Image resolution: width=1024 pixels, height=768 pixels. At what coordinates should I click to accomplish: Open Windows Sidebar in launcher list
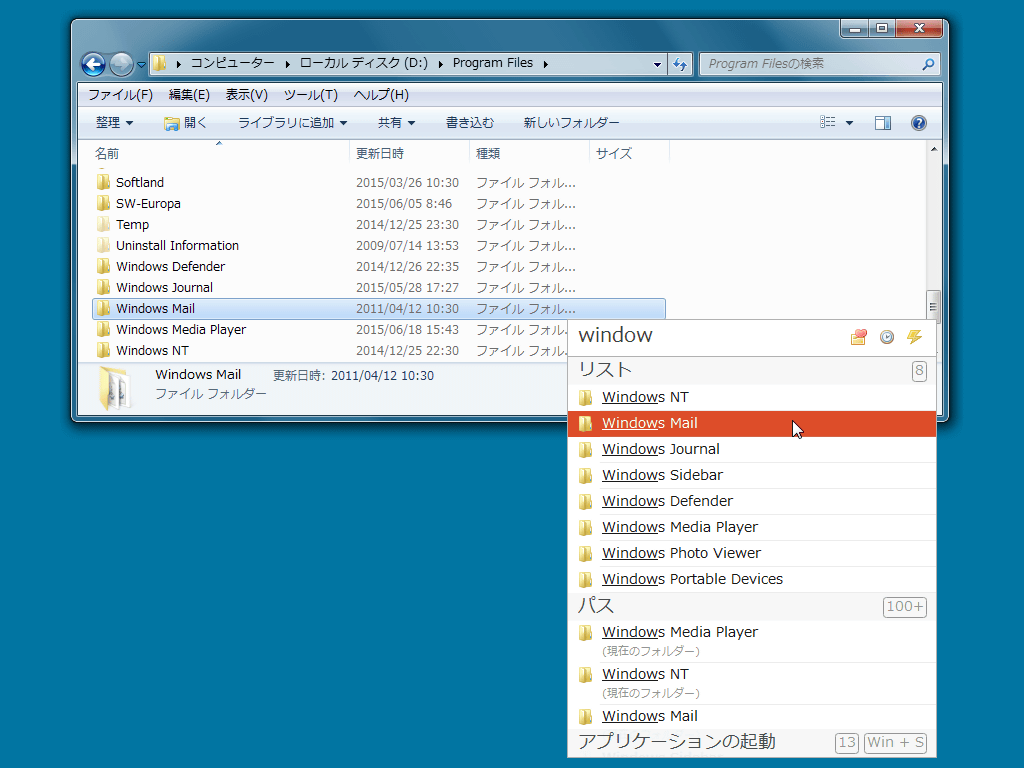coord(752,475)
